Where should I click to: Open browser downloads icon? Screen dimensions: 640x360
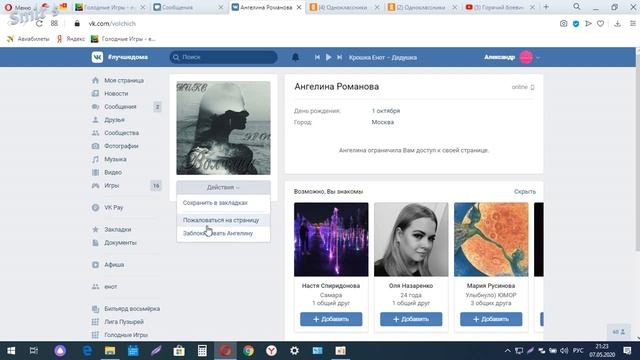618,24
